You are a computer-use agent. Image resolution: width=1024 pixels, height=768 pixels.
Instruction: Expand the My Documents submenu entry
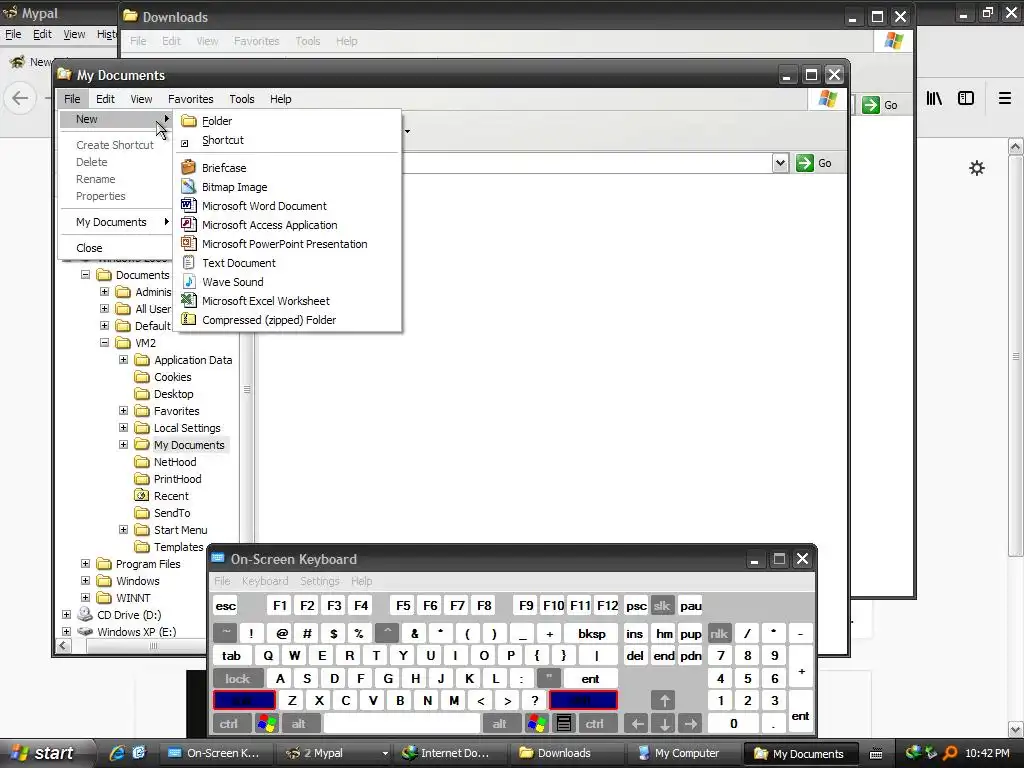tap(115, 222)
